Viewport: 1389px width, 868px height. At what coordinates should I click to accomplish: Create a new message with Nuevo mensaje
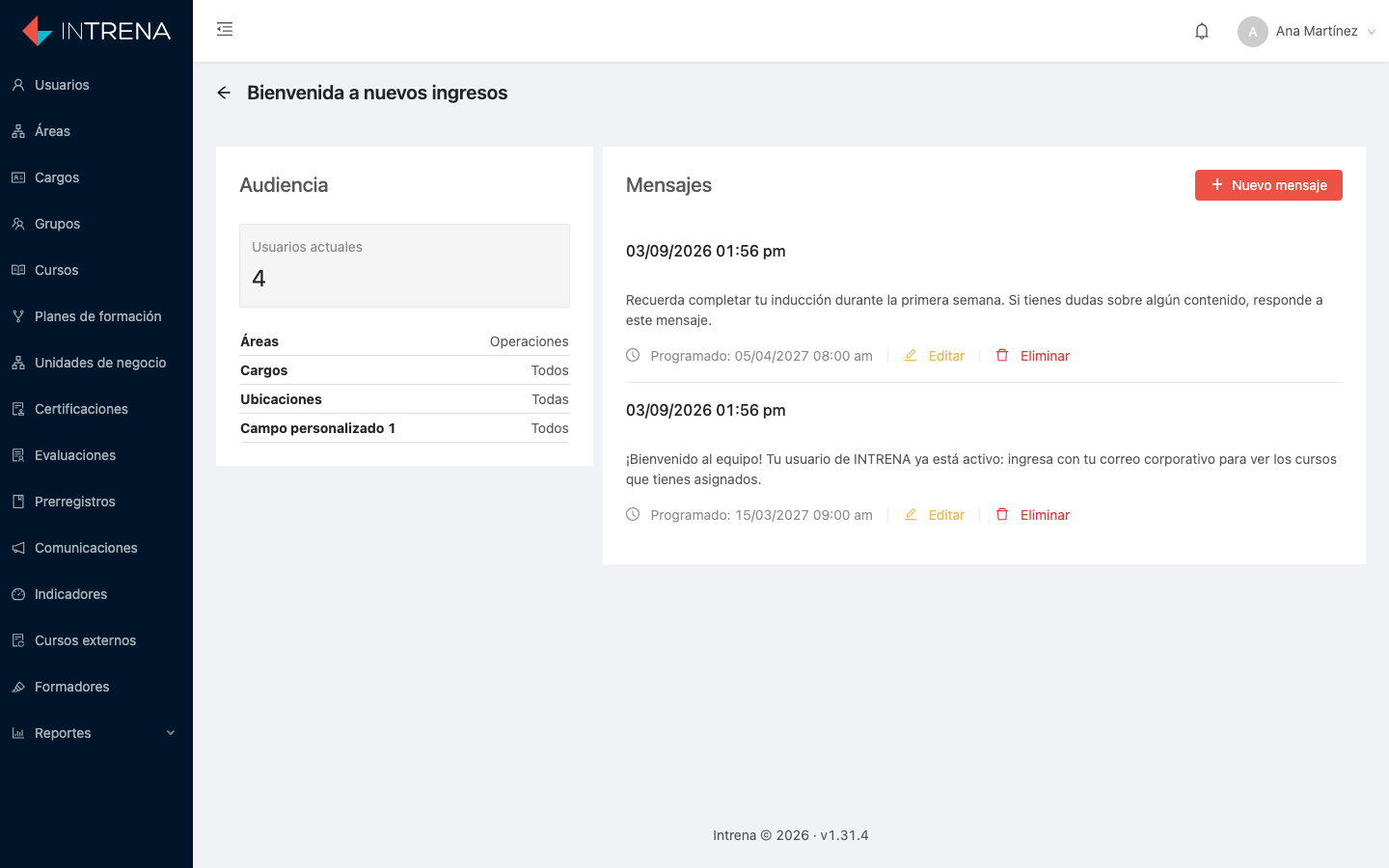1268,185
